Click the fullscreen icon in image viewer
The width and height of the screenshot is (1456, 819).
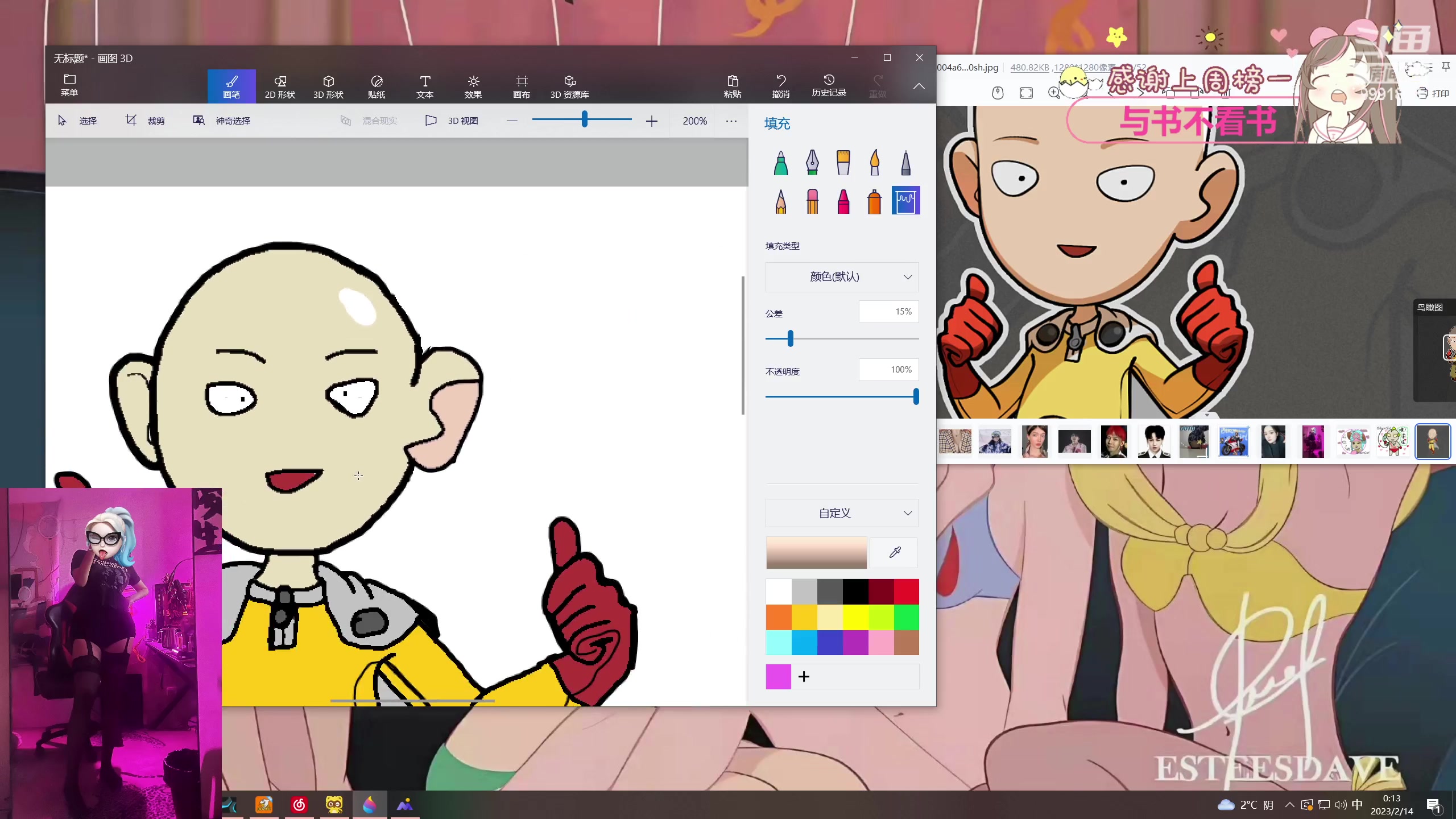click(1026, 93)
